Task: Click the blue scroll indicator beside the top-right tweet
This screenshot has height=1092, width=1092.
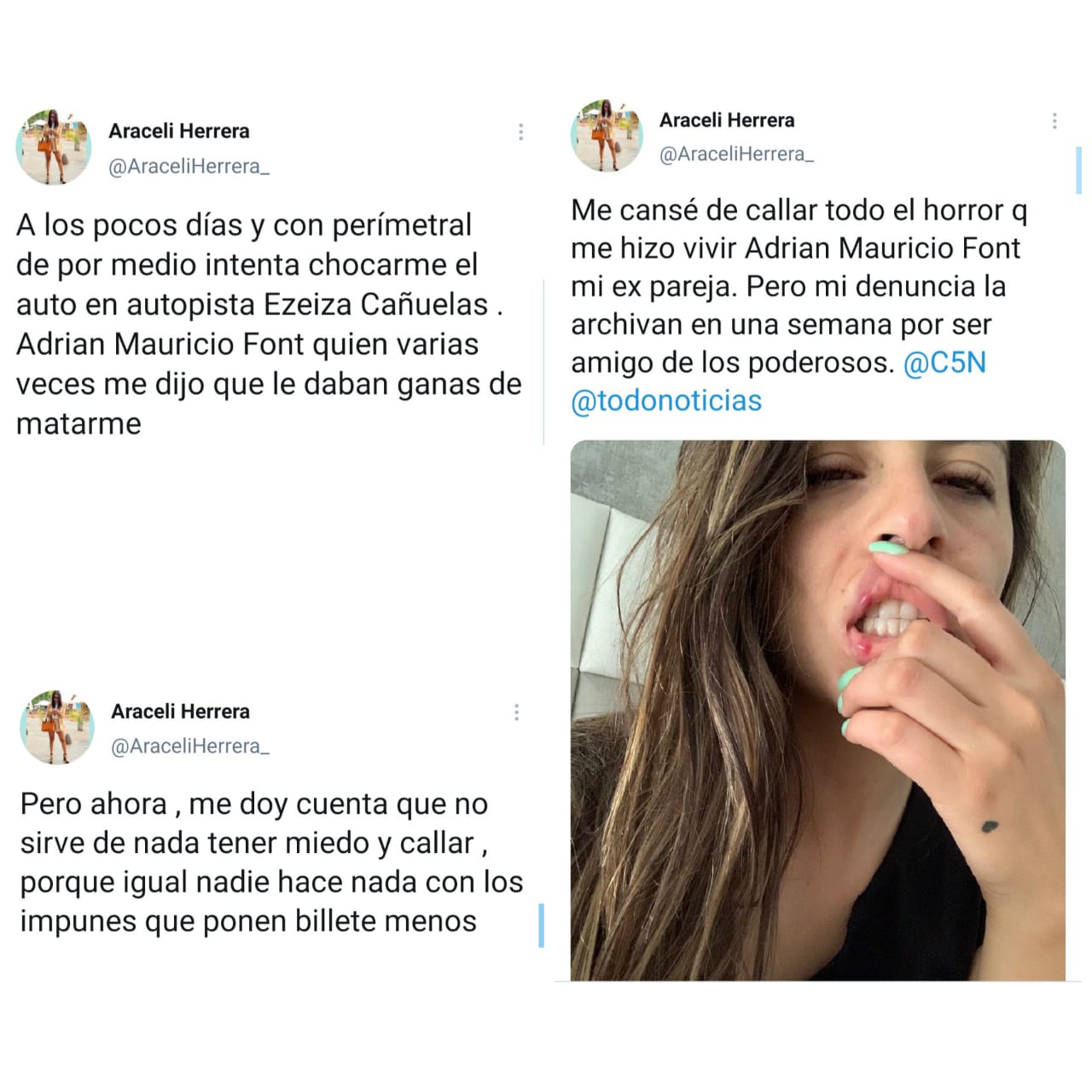Action: (x=1078, y=171)
